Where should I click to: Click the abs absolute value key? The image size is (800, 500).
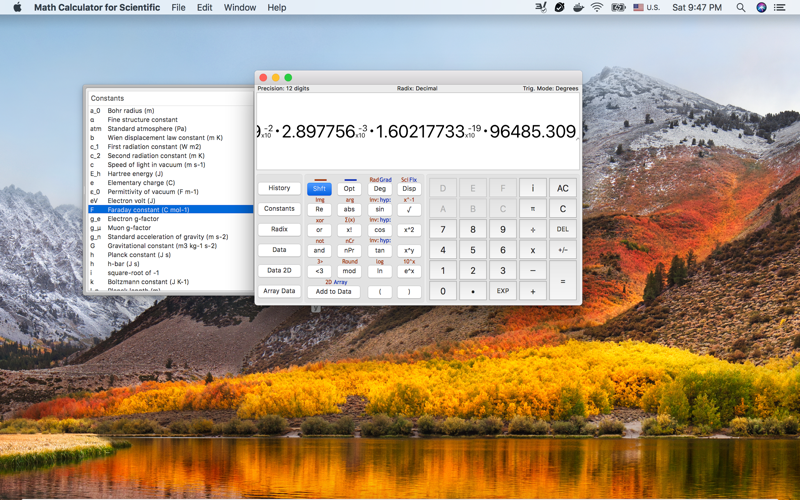pos(349,209)
